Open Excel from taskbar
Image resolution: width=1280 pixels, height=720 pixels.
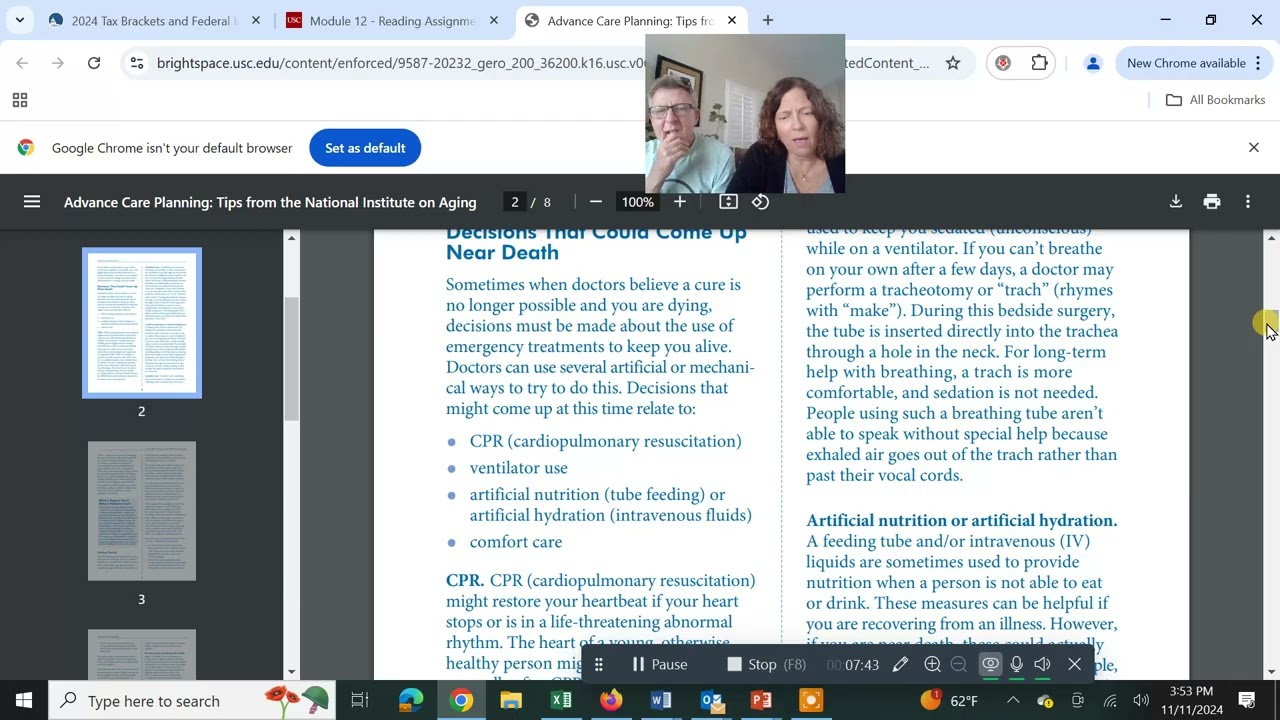(561, 700)
